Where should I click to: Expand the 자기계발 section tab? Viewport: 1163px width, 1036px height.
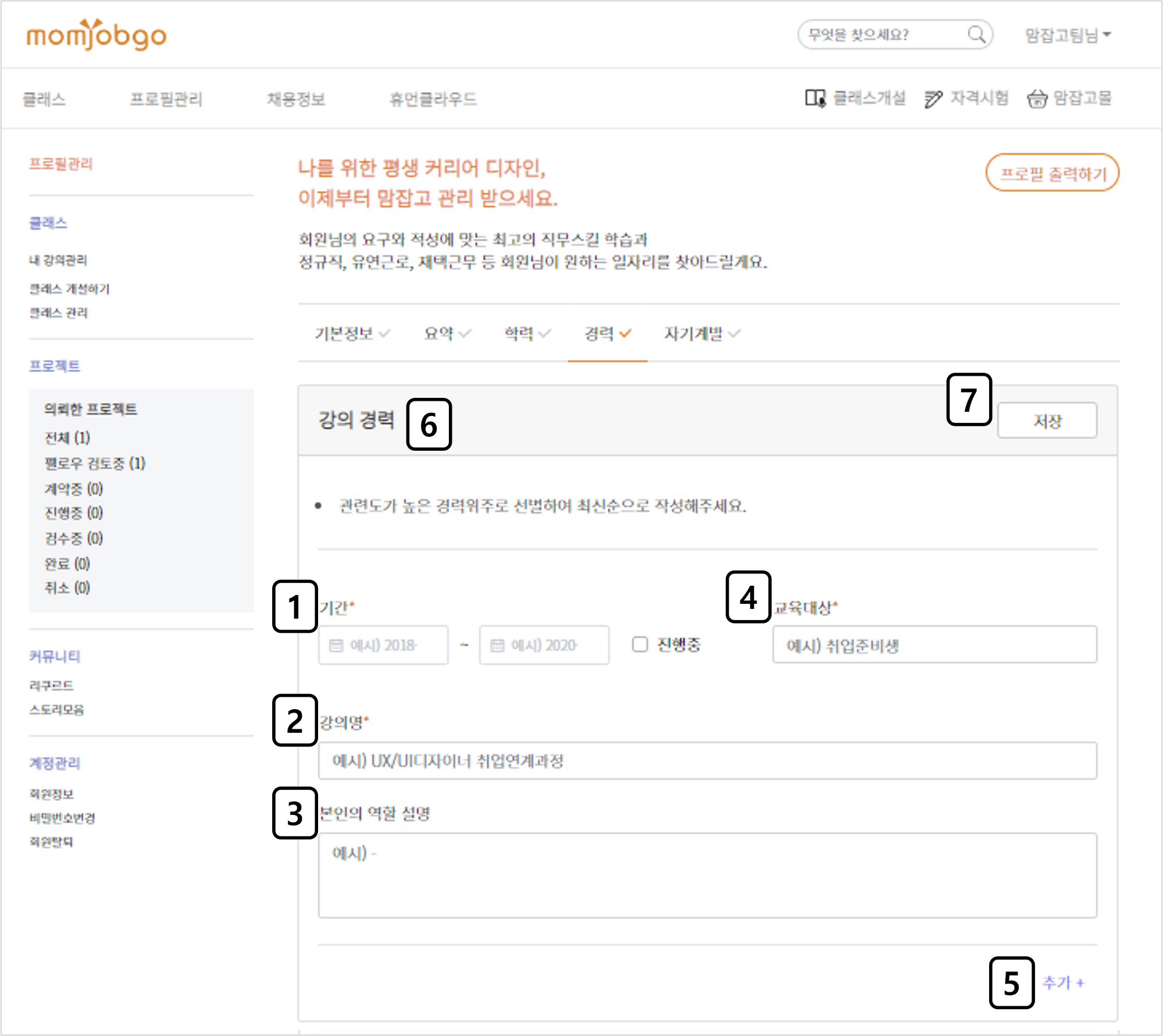coord(701,334)
